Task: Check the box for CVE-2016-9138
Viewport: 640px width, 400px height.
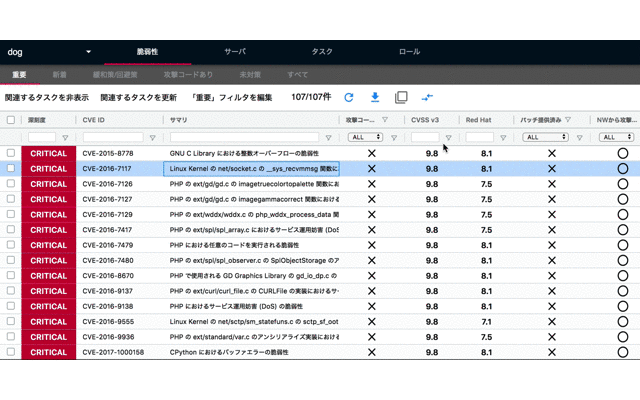Action: tap(11, 306)
